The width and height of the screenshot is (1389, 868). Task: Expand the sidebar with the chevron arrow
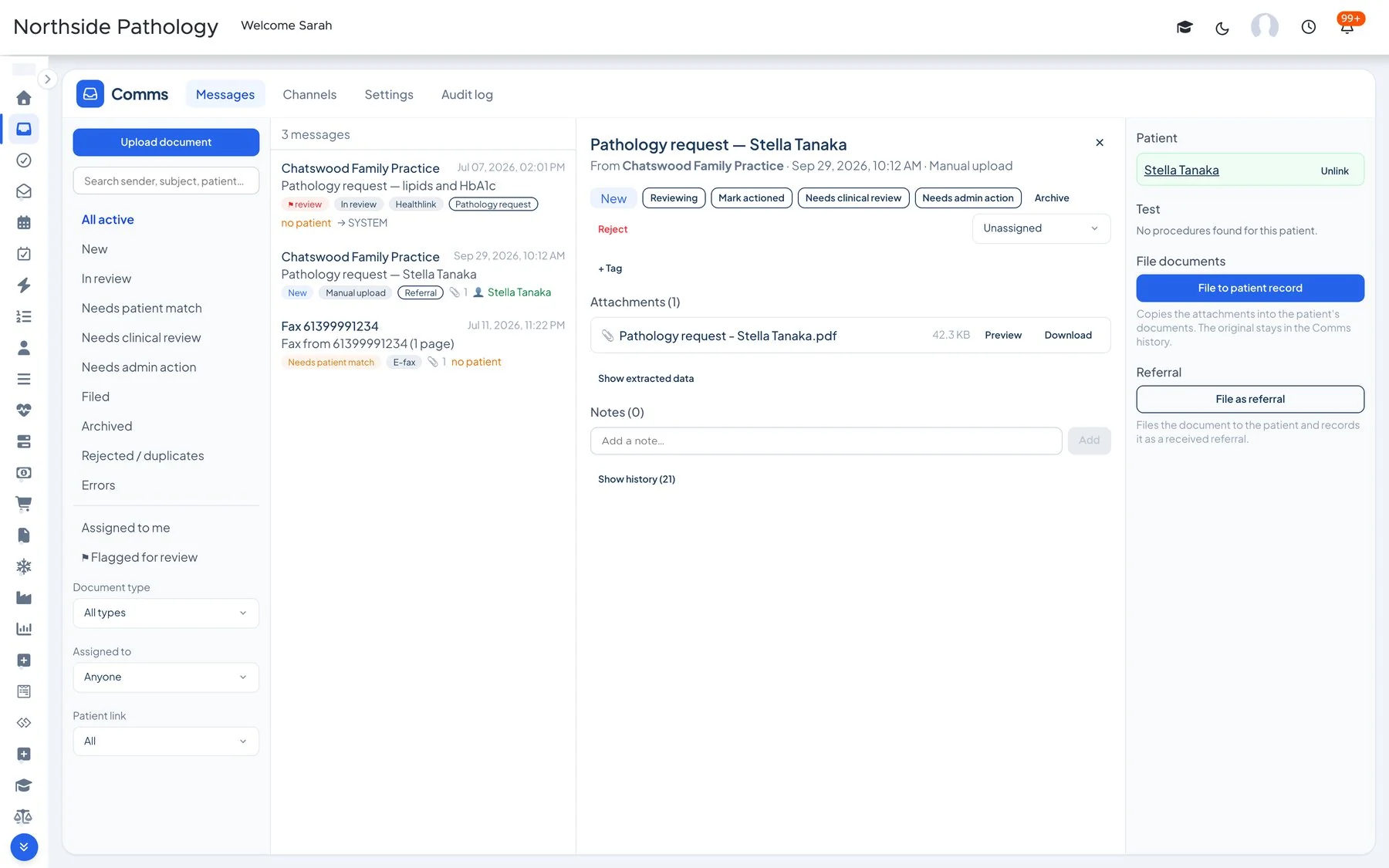(47, 79)
